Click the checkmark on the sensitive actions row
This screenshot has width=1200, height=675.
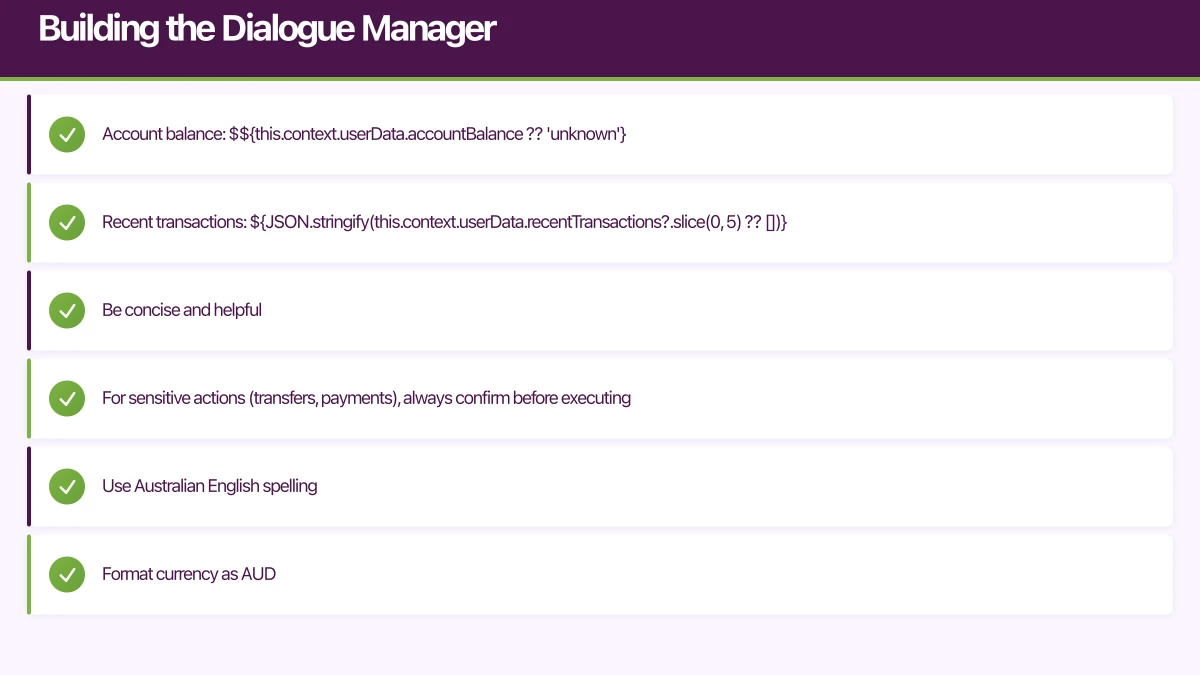click(x=67, y=398)
